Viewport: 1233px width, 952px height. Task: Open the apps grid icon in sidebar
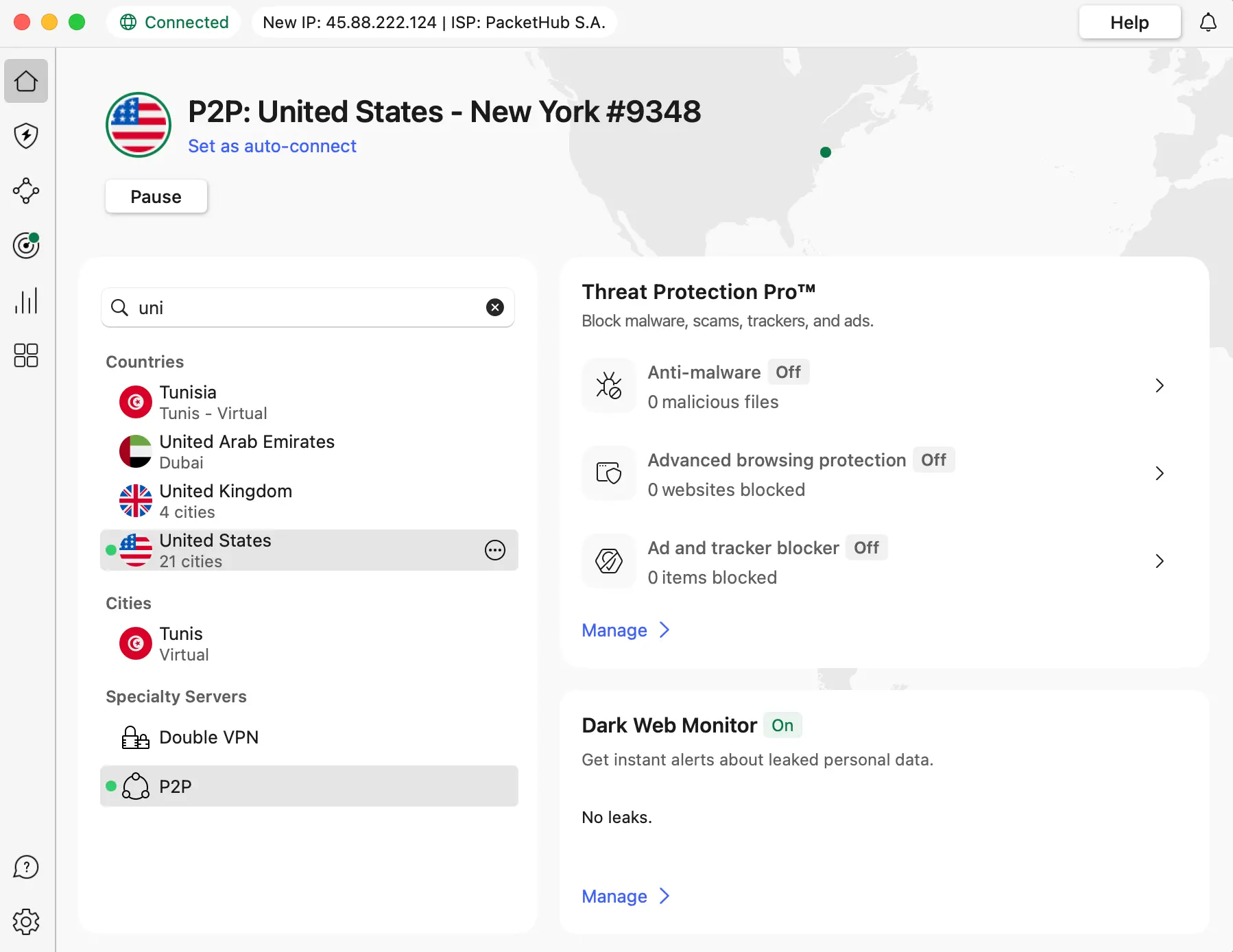pyautogui.click(x=26, y=355)
